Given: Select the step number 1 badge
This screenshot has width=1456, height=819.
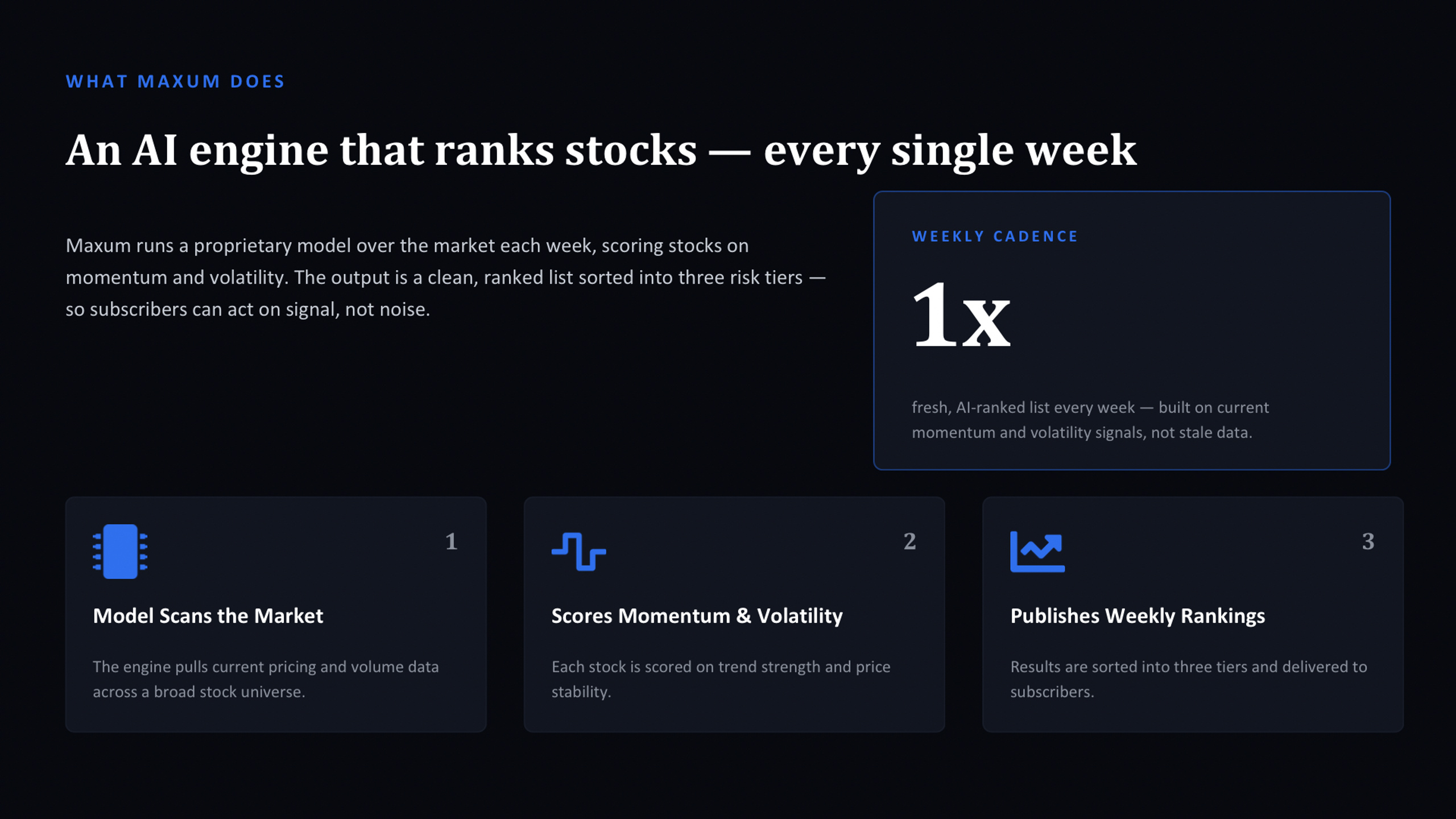Looking at the screenshot, I should pos(451,541).
